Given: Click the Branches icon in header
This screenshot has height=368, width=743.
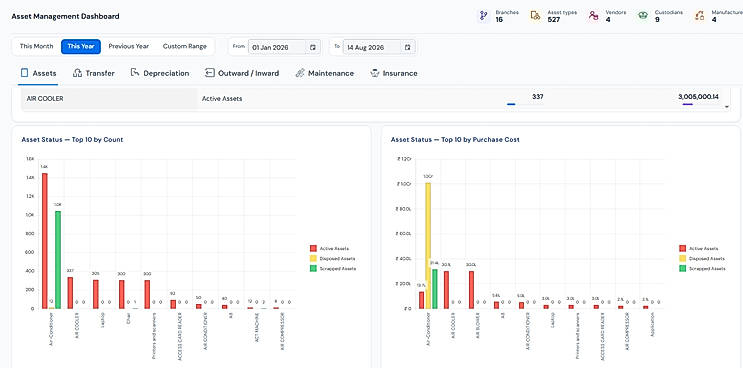Looking at the screenshot, I should (483, 16).
